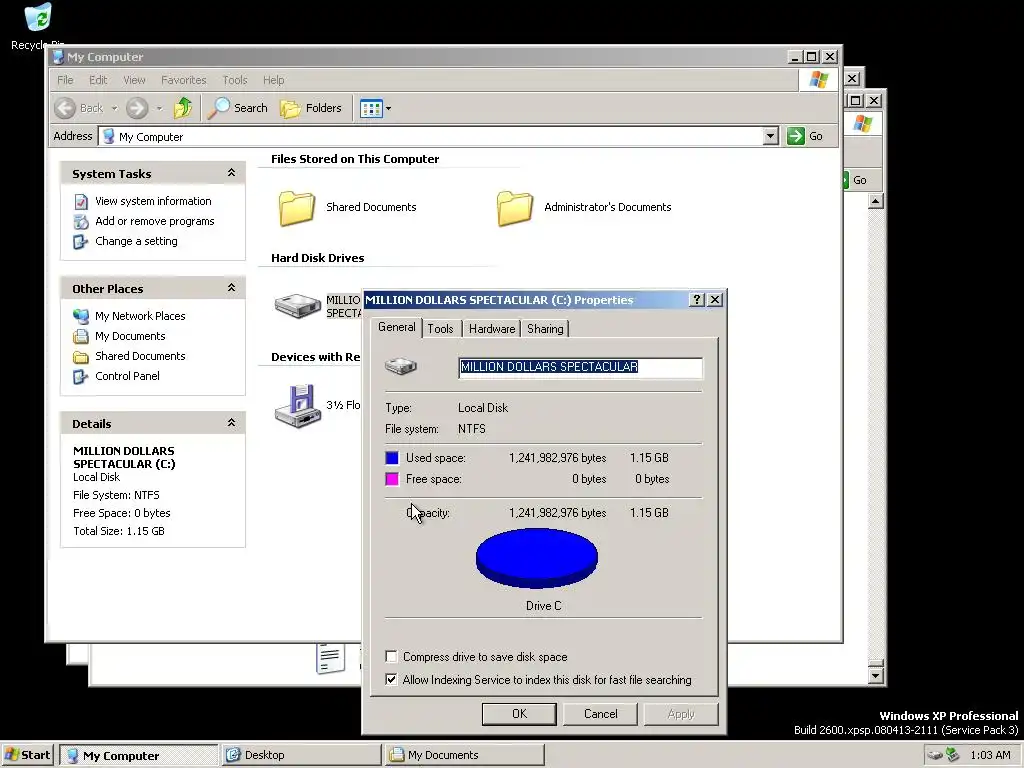The width and height of the screenshot is (1024, 768).
Task: Open the Recycle Bin desktop icon
Action: click(37, 26)
